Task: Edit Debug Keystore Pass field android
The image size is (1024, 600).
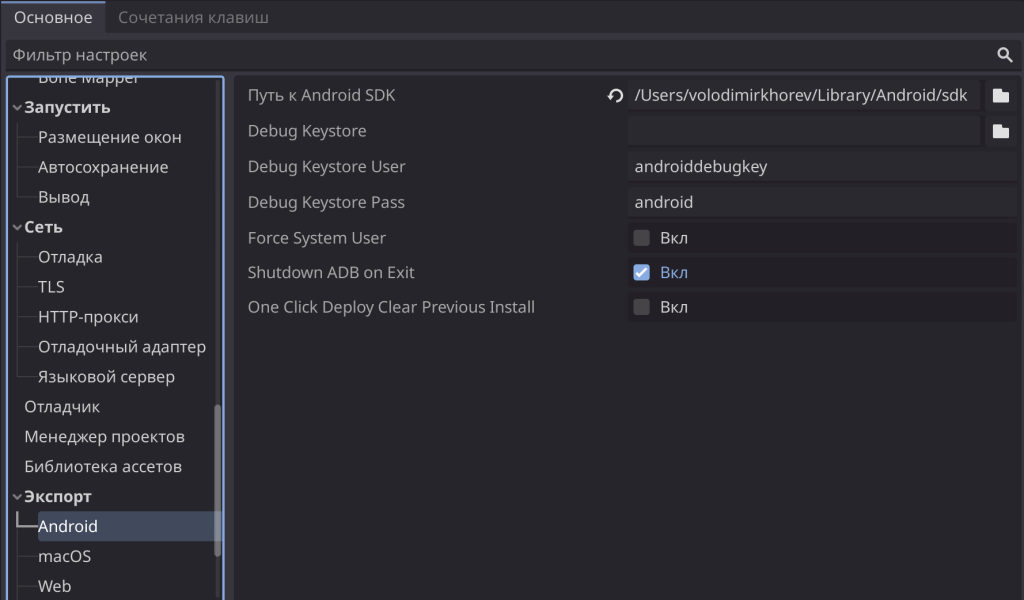Action: click(822, 202)
